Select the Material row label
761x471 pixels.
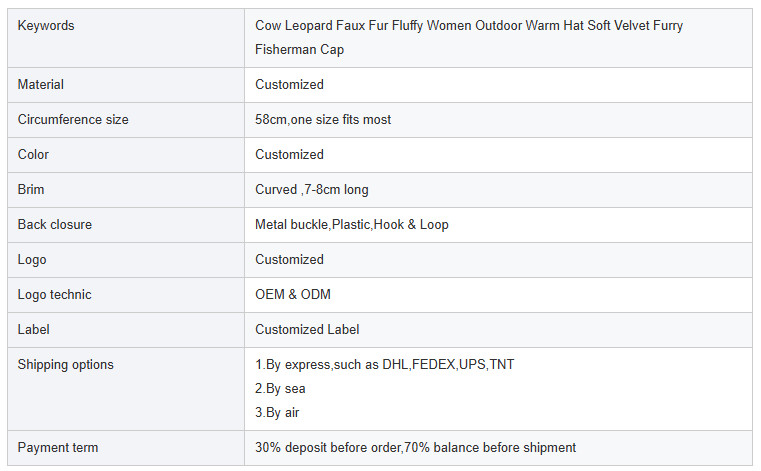(x=41, y=85)
